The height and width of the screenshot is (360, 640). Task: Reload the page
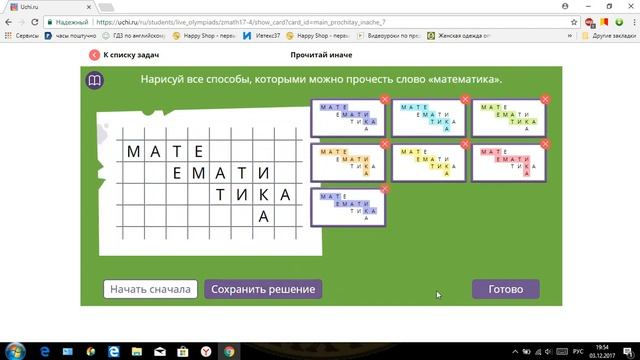tap(35, 22)
